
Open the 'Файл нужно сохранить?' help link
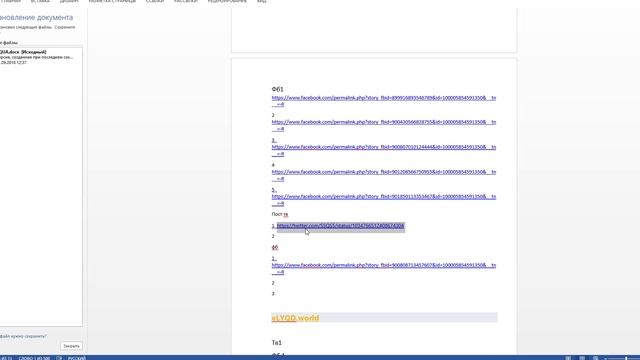[x=23, y=336]
